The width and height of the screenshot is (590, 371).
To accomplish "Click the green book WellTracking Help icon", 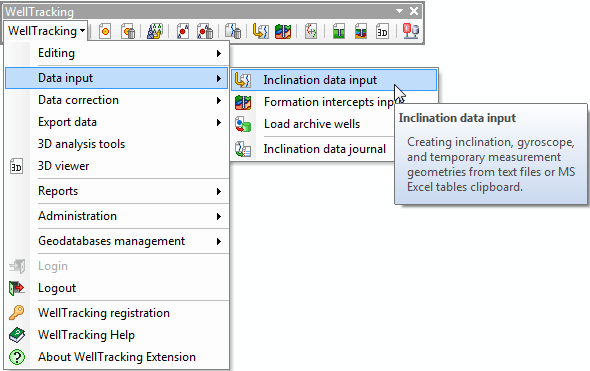I will (17, 335).
